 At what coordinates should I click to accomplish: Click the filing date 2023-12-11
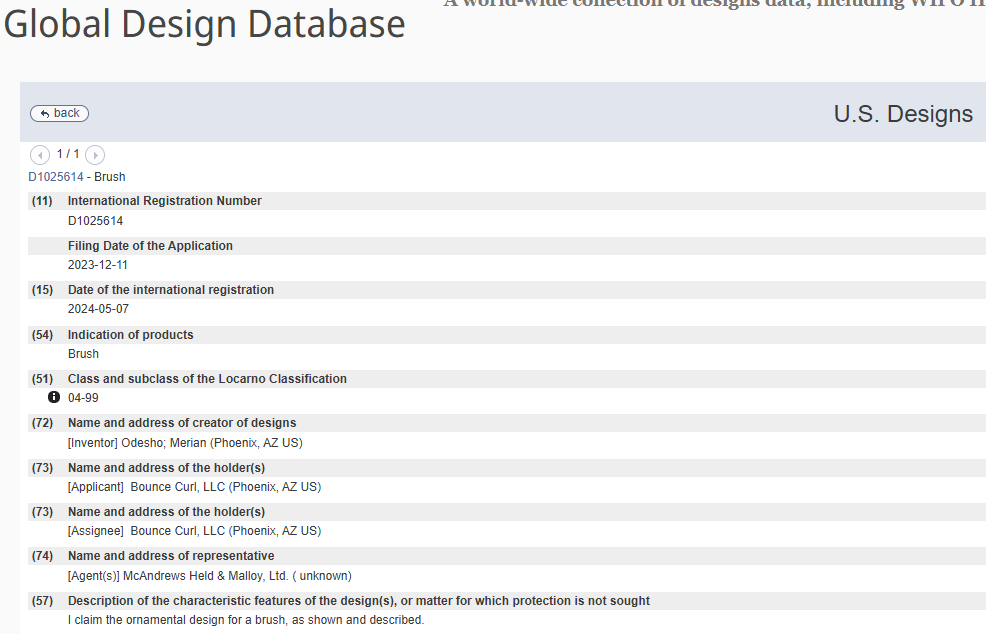tap(98, 265)
